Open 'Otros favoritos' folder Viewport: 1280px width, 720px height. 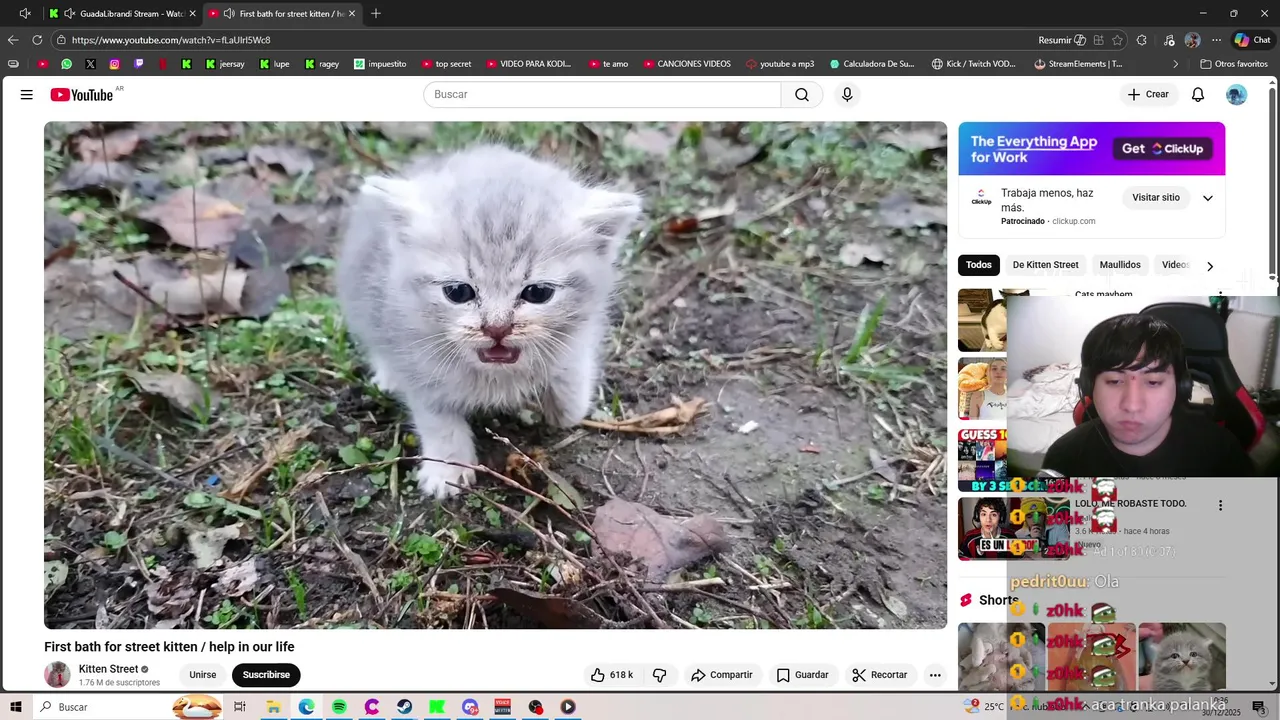point(1233,64)
